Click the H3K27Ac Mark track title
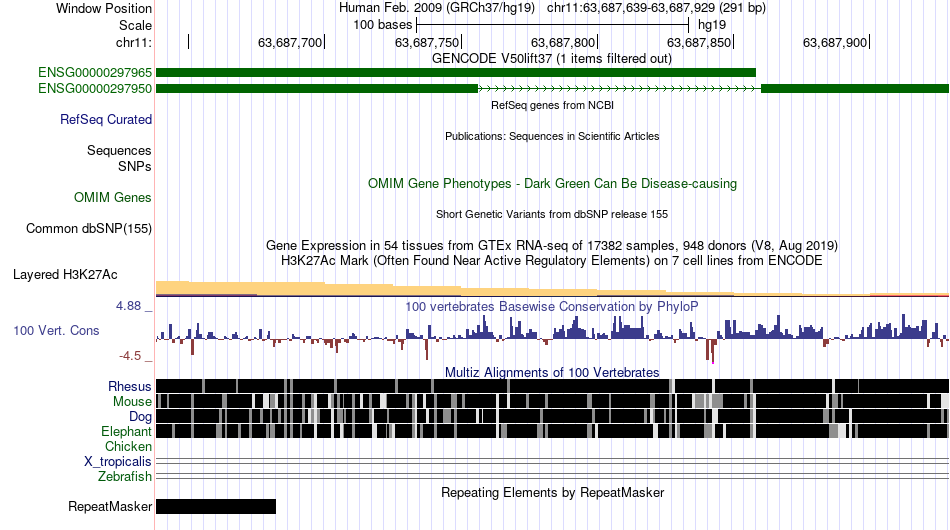 coord(552,260)
